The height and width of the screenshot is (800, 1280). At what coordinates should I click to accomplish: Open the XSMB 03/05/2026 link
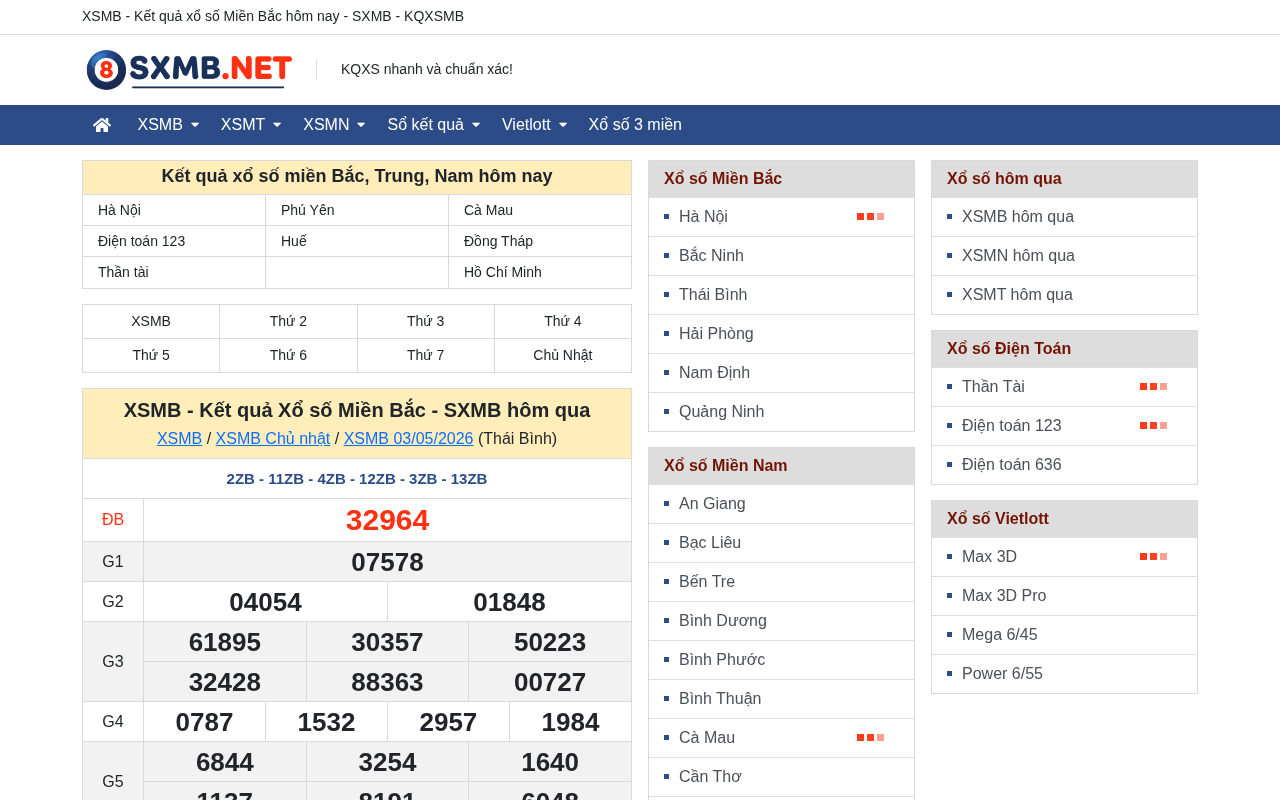pos(408,438)
